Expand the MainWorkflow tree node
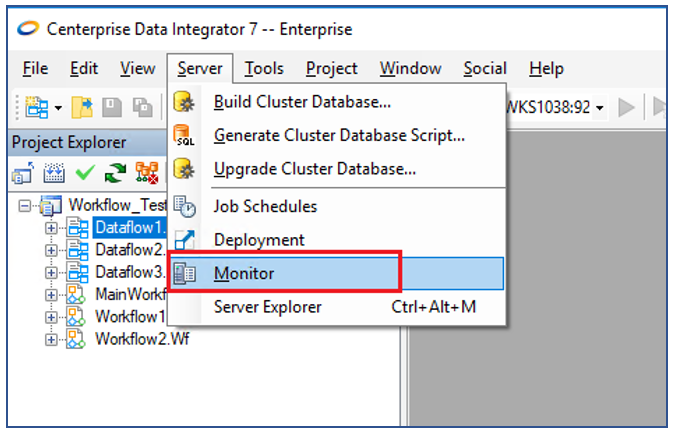 point(51,294)
